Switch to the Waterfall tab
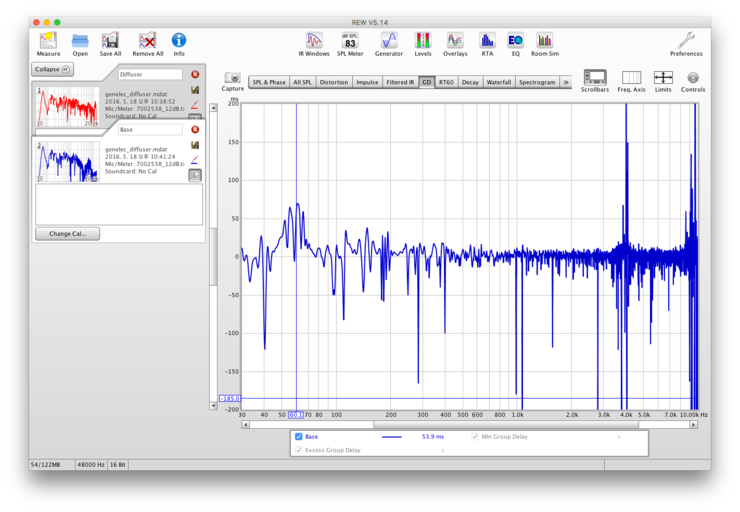The height and width of the screenshot is (512, 740). [498, 82]
